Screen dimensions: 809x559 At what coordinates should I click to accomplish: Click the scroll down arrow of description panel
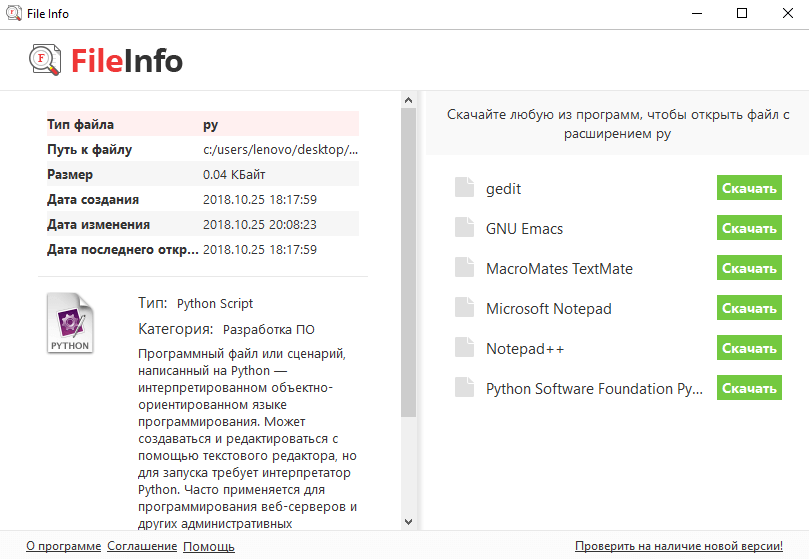click(408, 521)
